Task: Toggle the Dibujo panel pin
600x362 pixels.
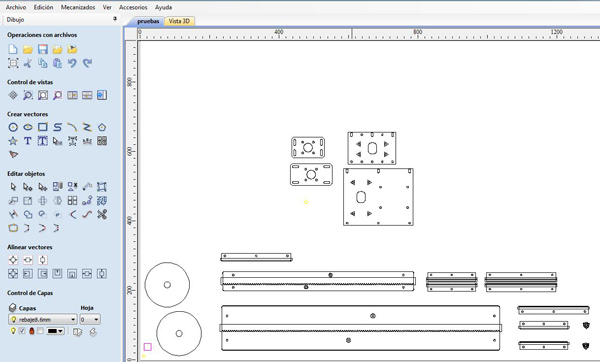Action: click(115, 19)
